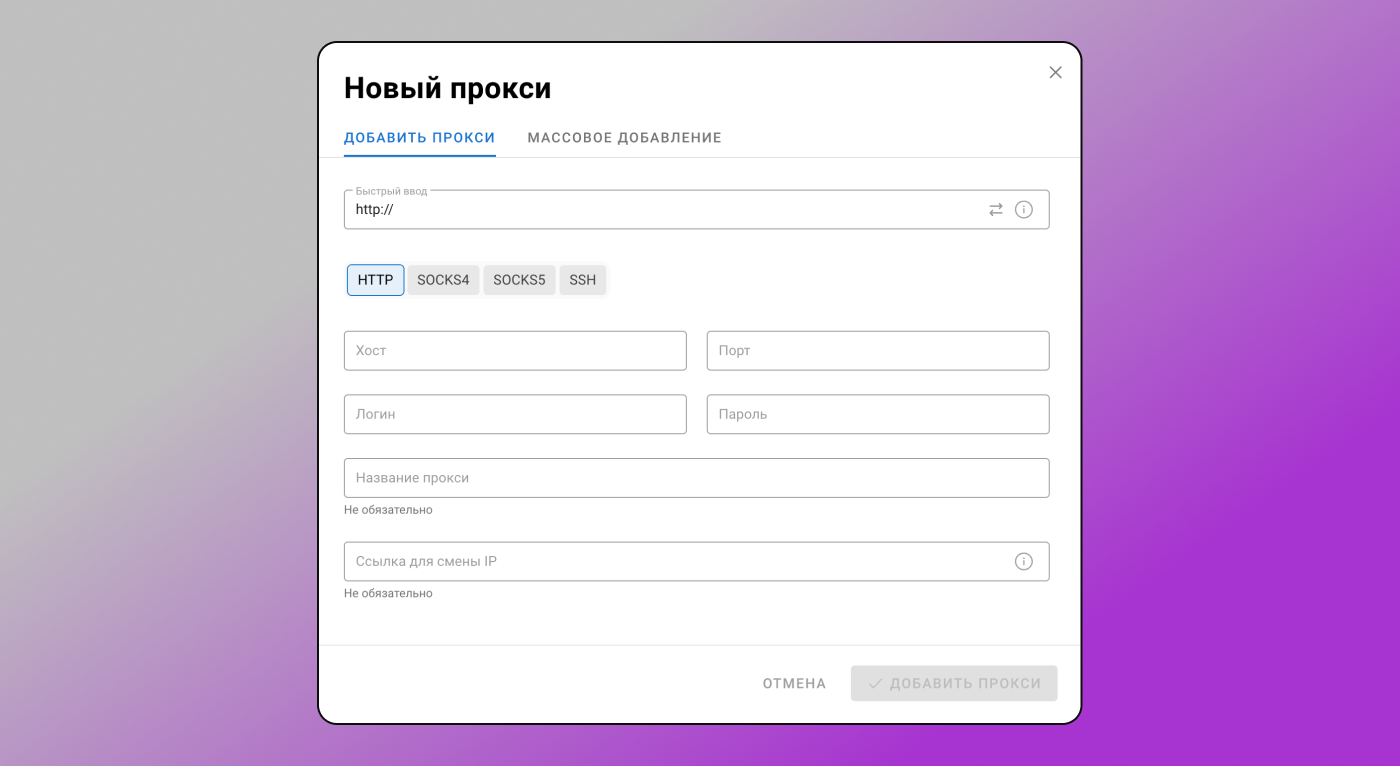
Task: Click the Логин input field
Action: [514, 413]
